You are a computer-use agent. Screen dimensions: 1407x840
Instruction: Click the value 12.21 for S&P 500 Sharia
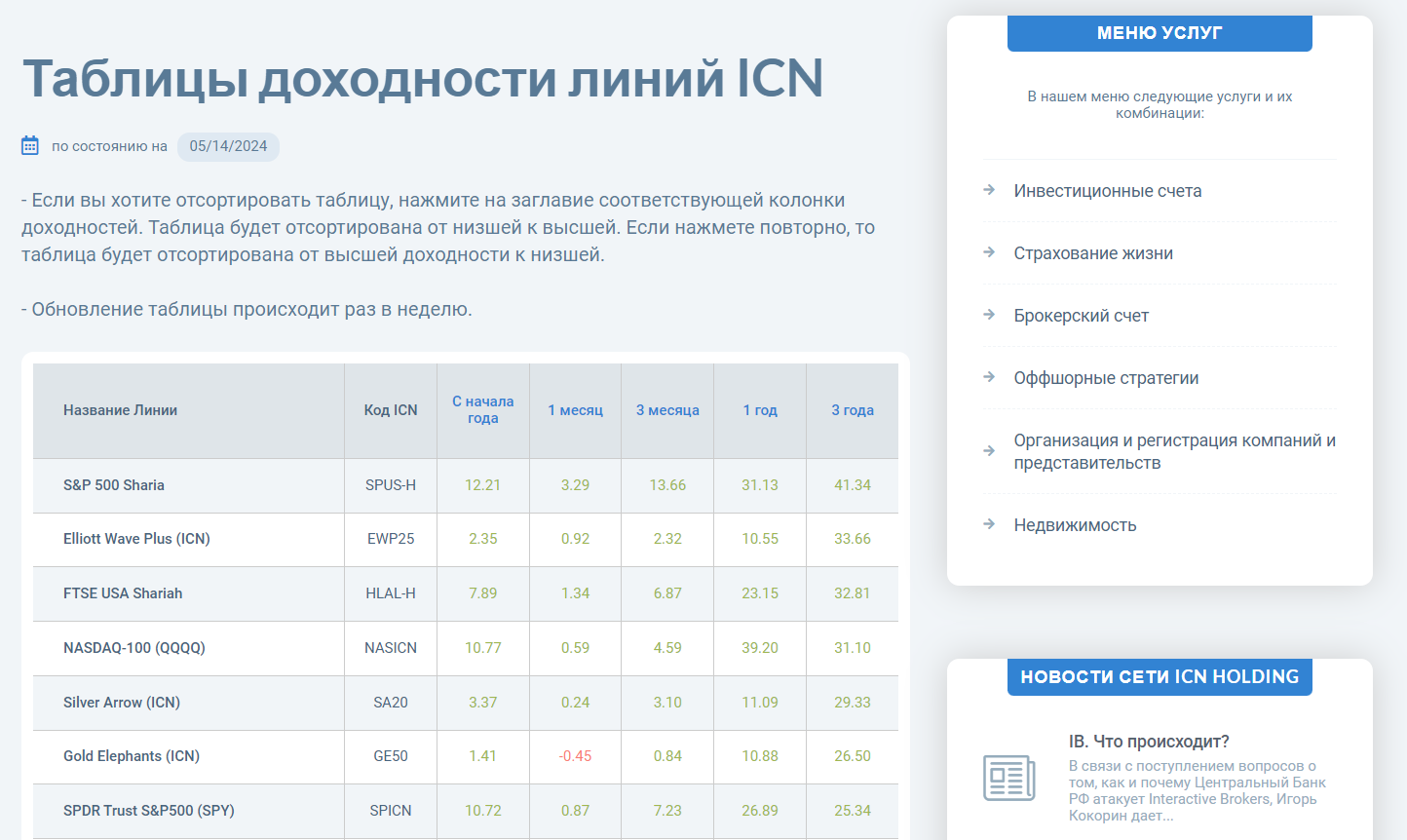(482, 485)
